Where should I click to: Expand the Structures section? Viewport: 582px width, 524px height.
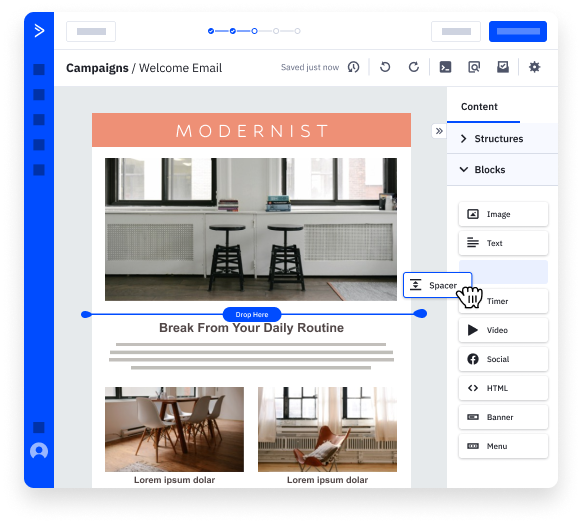click(502, 138)
